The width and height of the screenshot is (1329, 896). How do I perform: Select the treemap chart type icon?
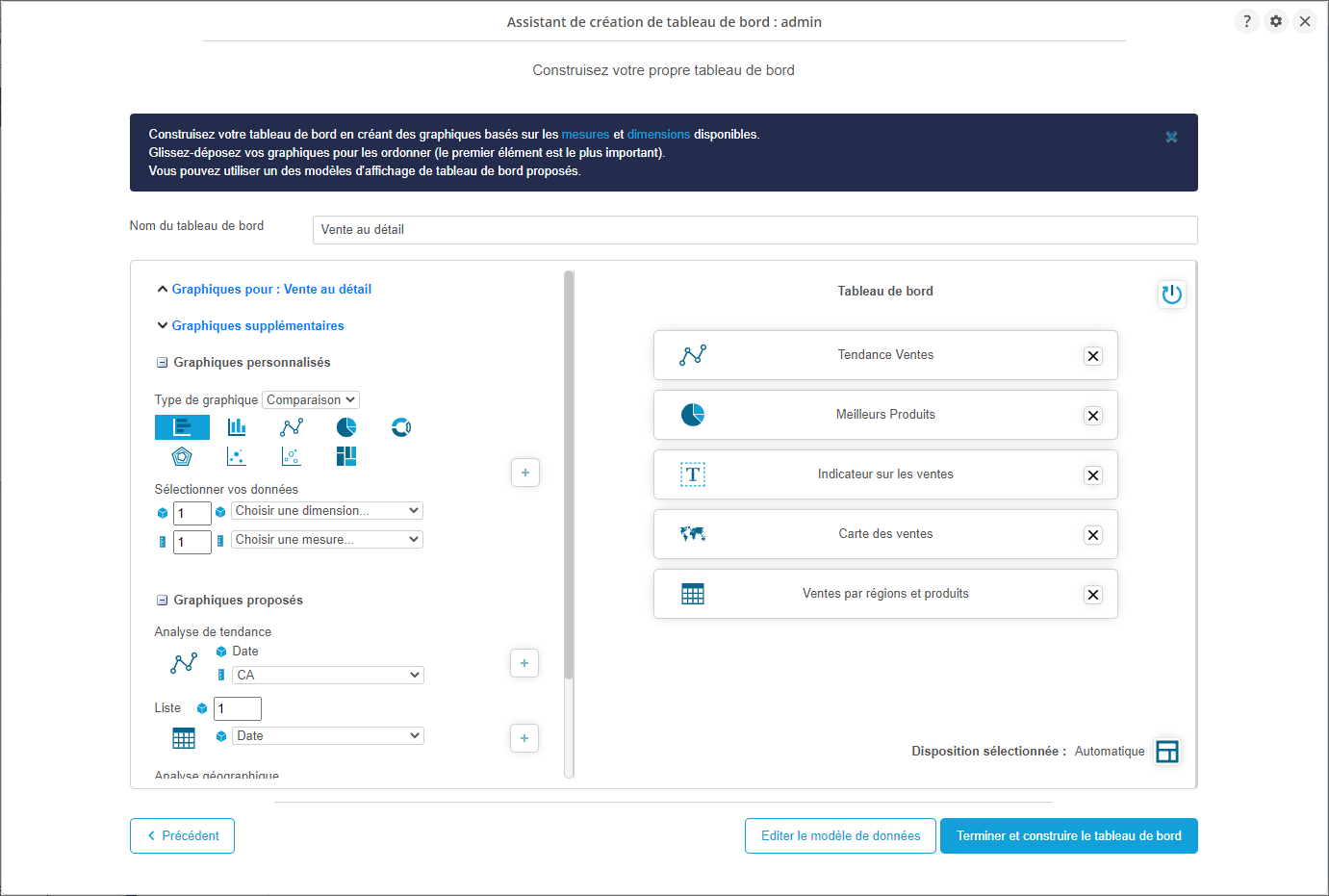pyautogui.click(x=346, y=456)
